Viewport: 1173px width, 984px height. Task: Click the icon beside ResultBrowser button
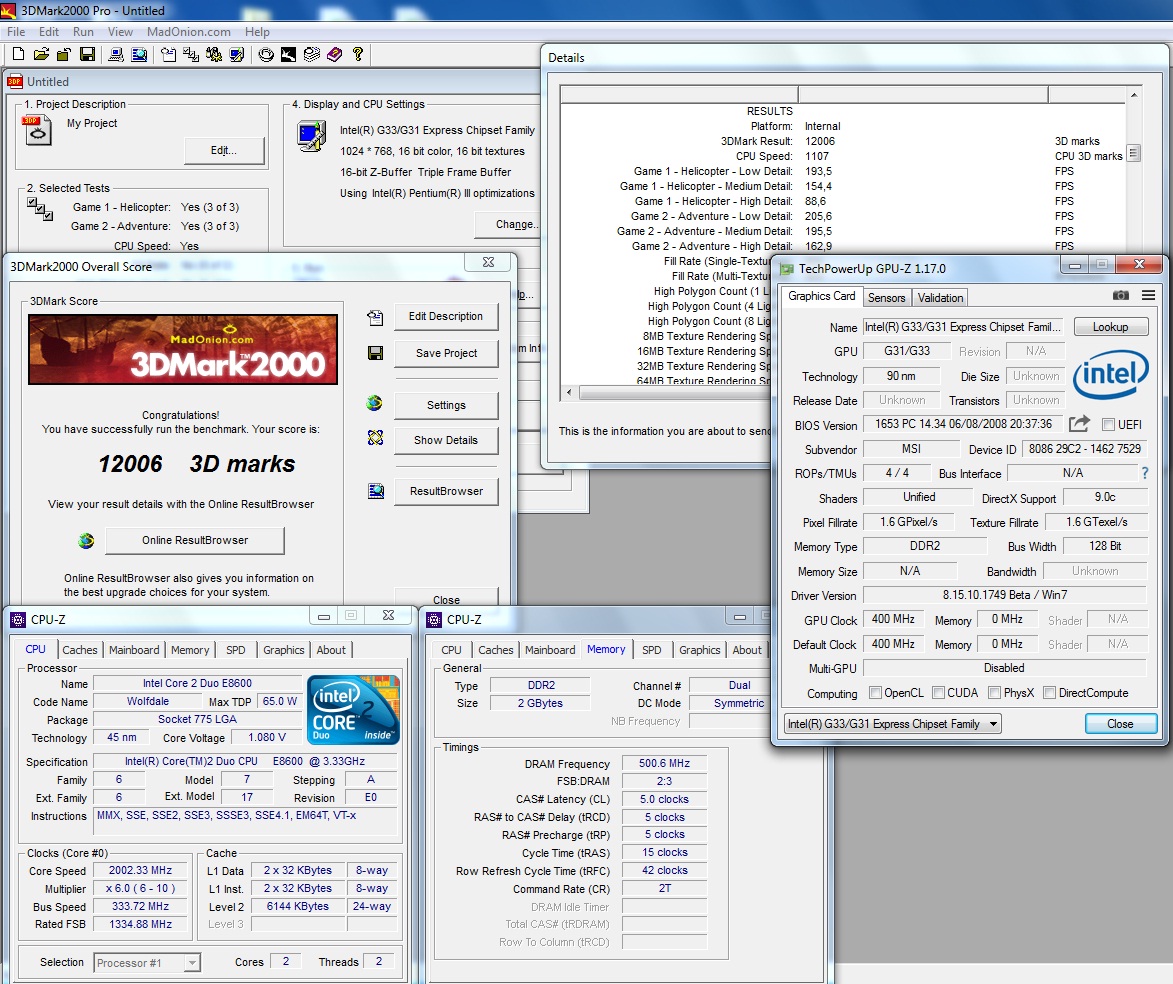point(376,491)
